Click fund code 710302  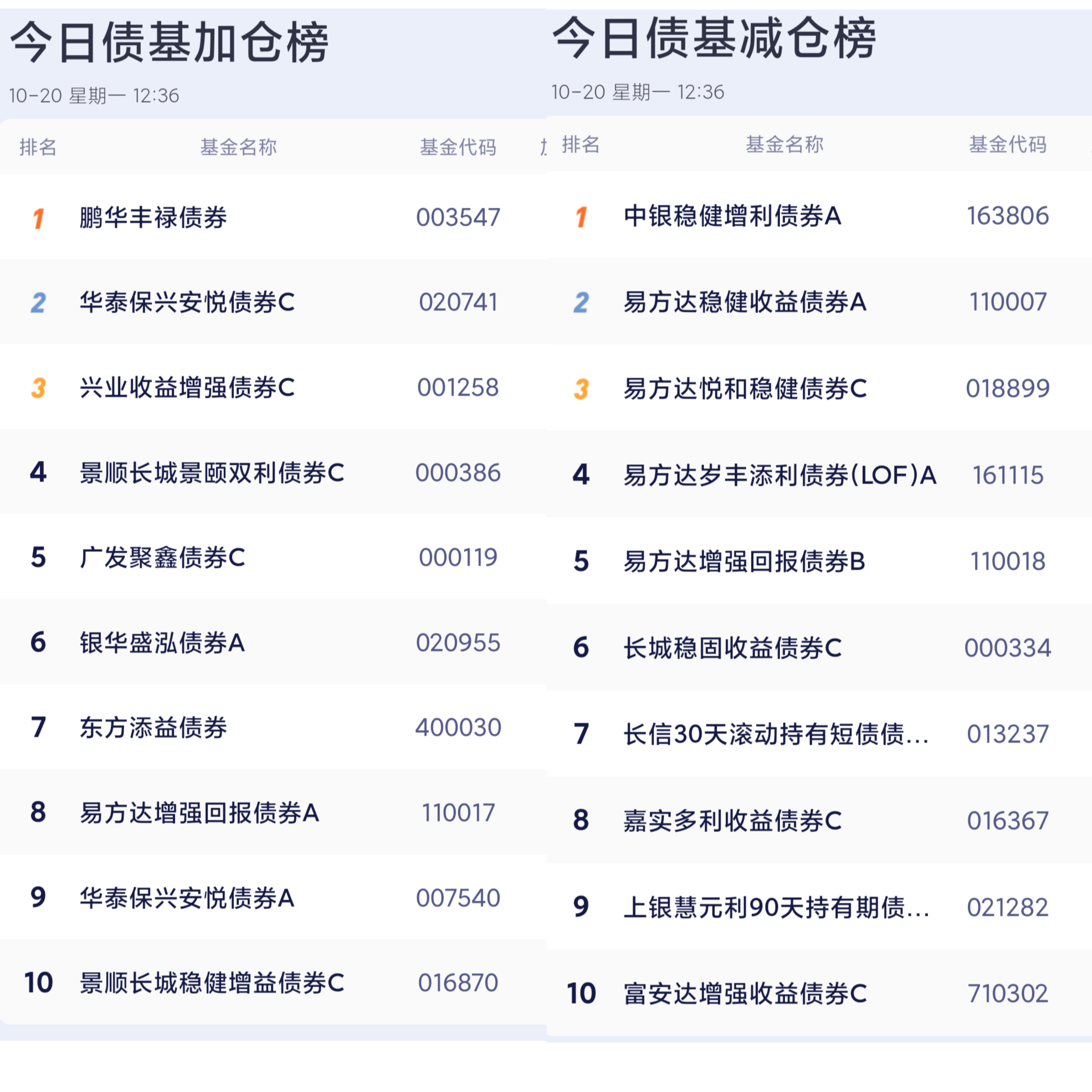(x=1008, y=994)
